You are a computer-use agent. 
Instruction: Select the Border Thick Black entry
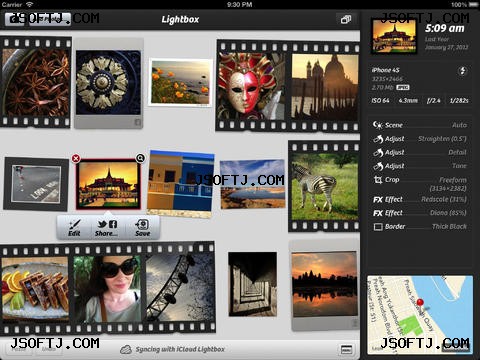click(420, 227)
